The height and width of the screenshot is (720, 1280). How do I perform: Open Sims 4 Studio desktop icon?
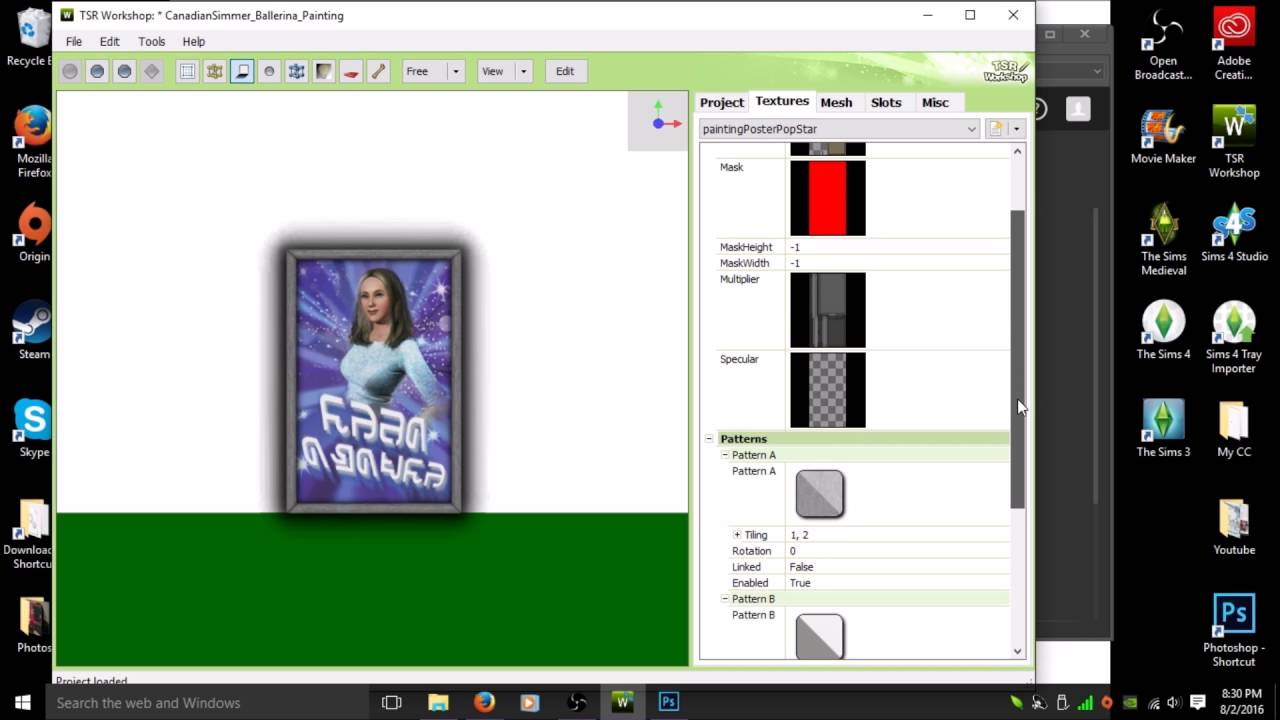[1234, 232]
